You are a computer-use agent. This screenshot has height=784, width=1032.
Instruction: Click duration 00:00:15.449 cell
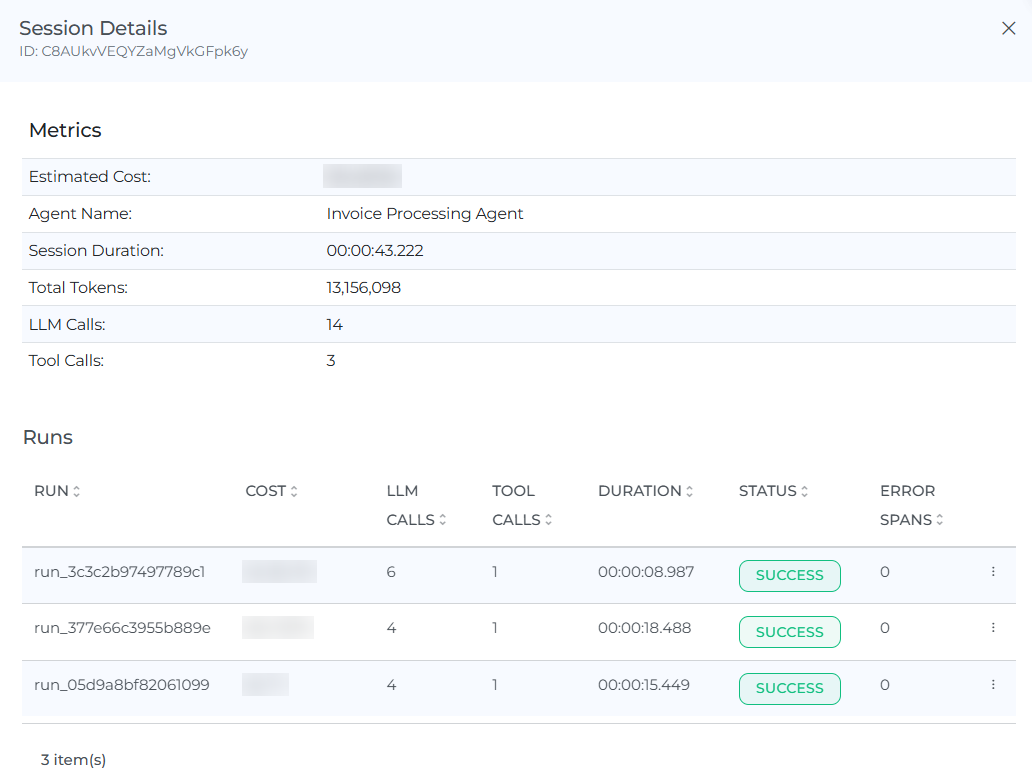tap(644, 685)
